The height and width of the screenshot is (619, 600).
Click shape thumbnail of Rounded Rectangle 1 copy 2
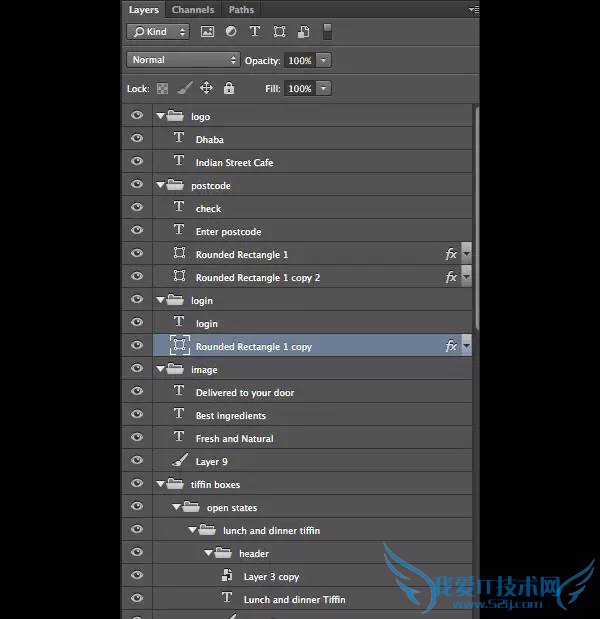tap(180, 276)
